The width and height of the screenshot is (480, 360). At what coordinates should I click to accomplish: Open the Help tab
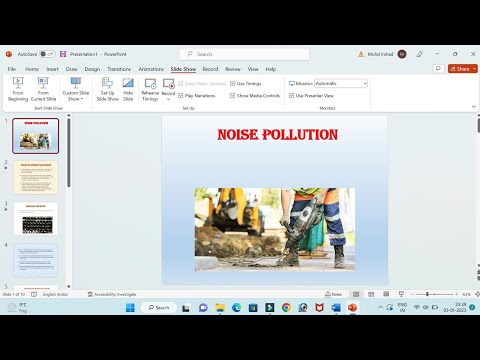click(271, 69)
